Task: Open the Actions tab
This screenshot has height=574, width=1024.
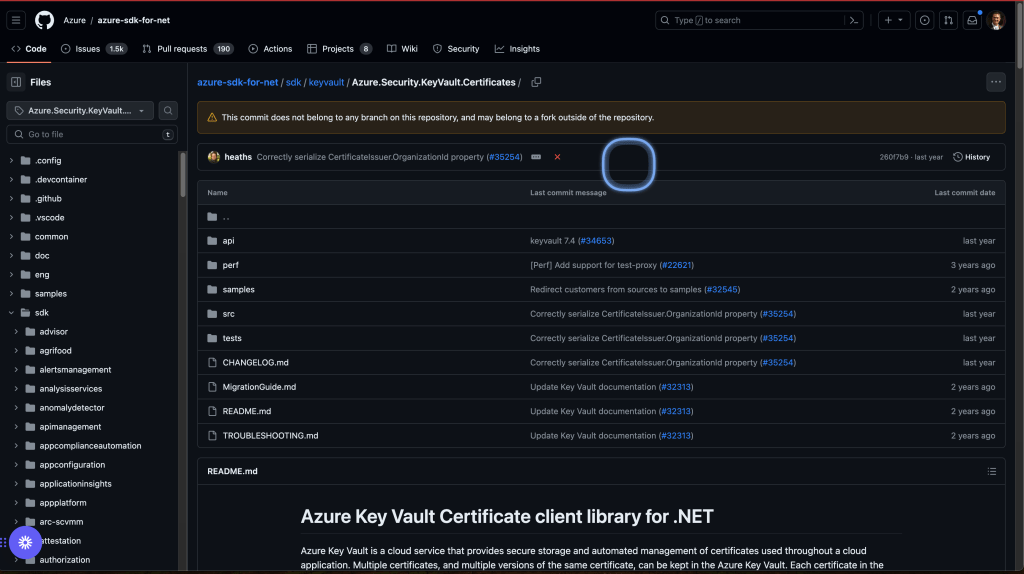Action: click(x=270, y=49)
